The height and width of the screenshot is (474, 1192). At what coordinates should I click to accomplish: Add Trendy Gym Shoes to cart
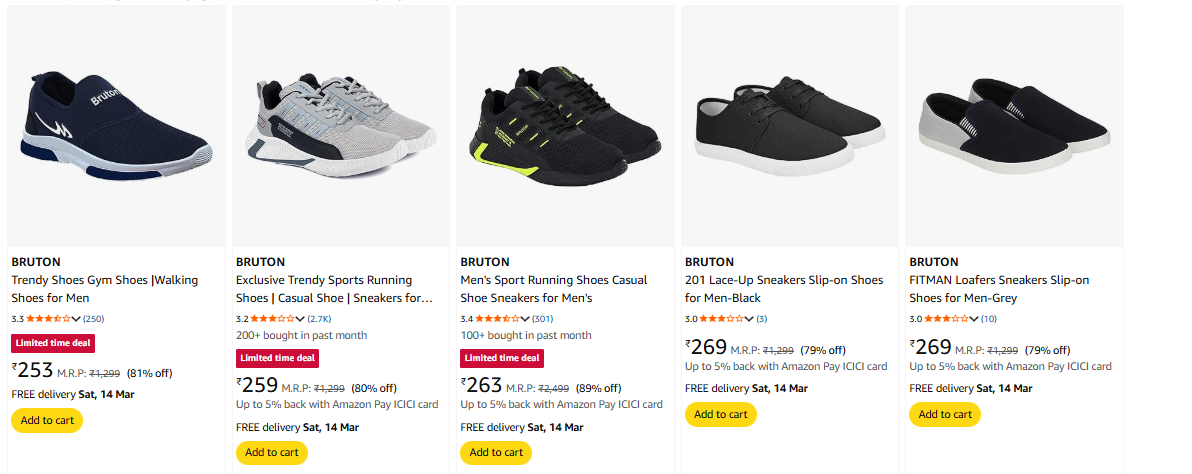click(x=47, y=420)
